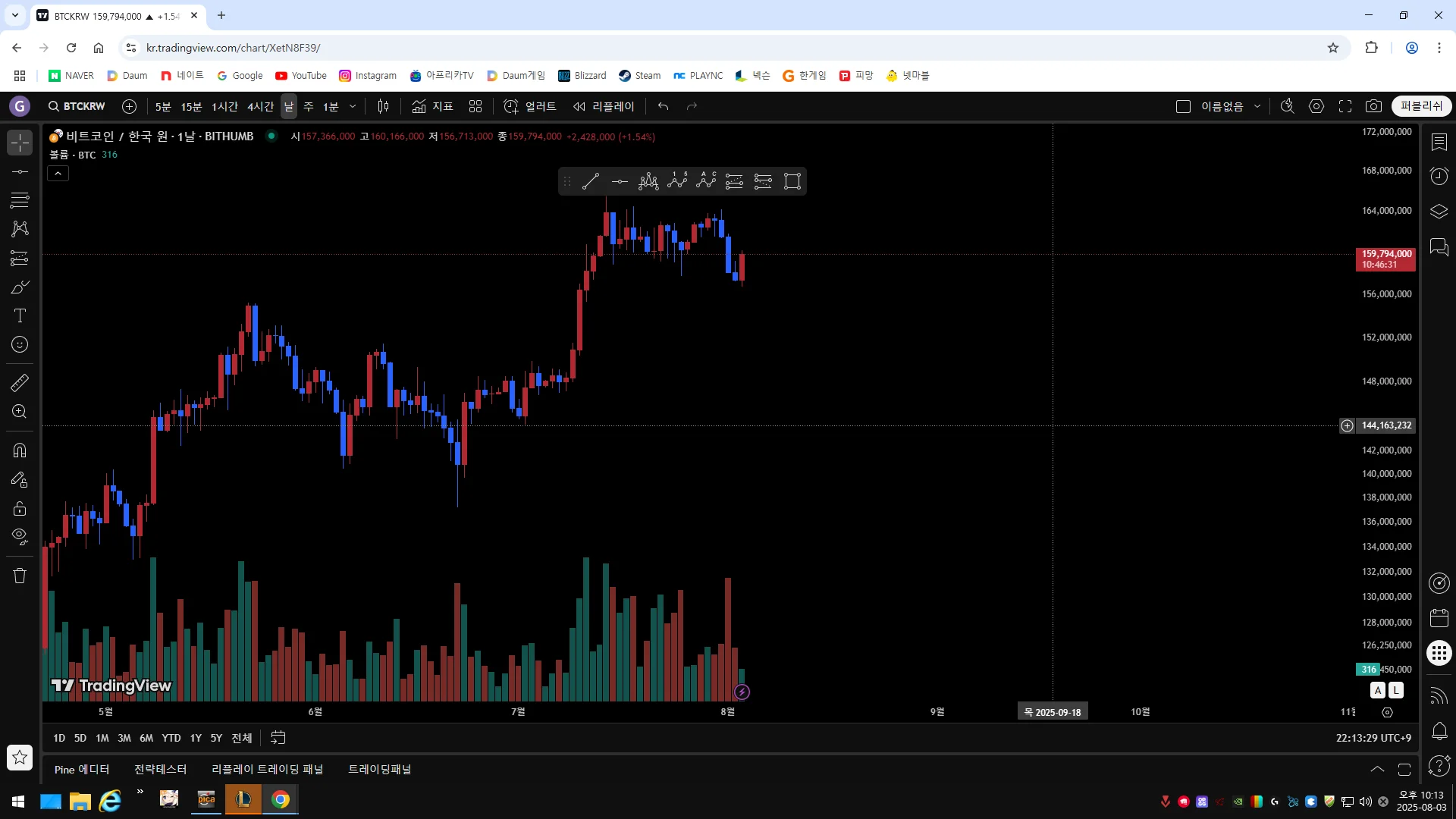Click the publish button
The height and width of the screenshot is (819, 1456).
[1421, 106]
